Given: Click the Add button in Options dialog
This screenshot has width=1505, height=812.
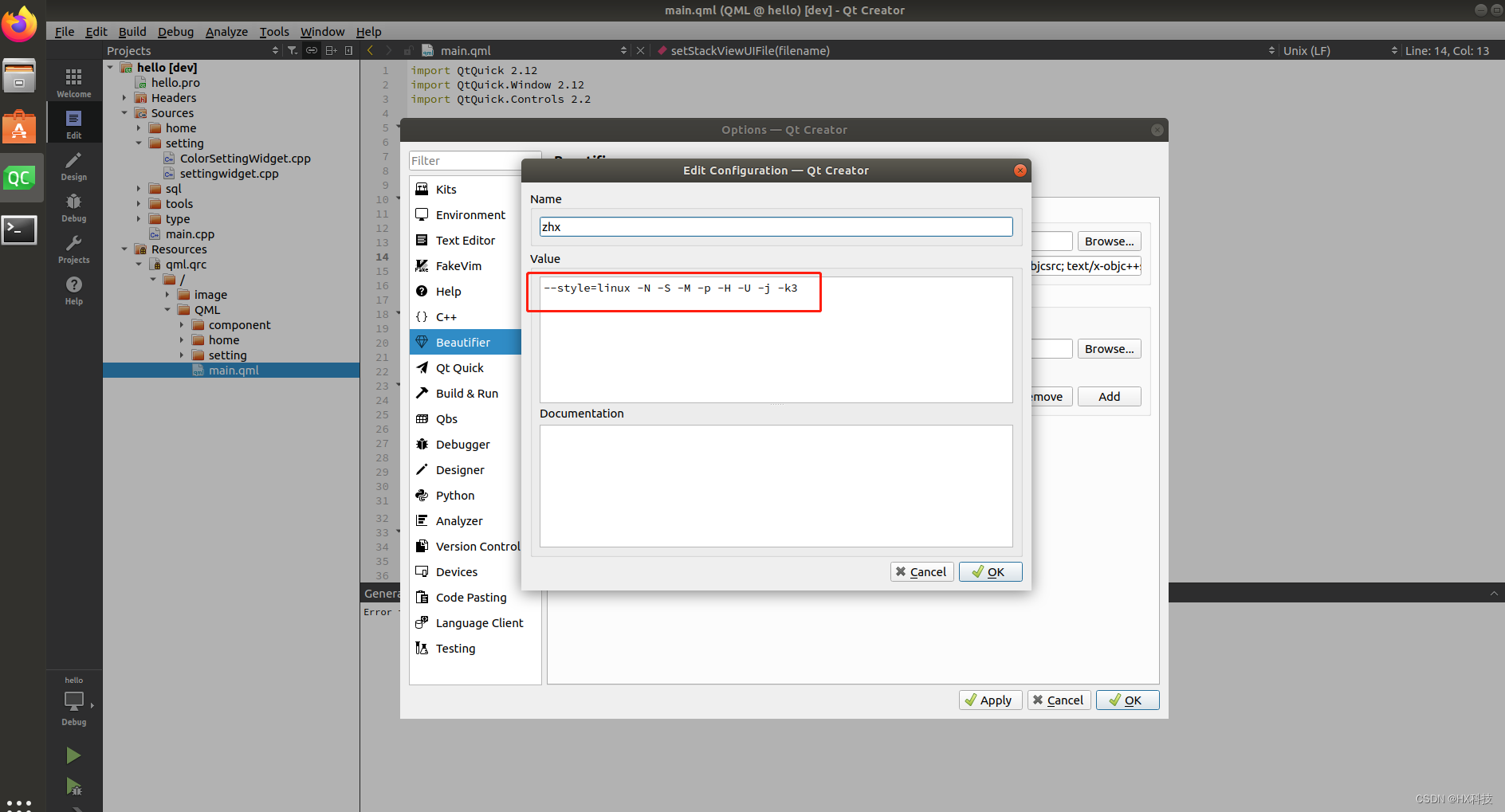Looking at the screenshot, I should point(1110,397).
